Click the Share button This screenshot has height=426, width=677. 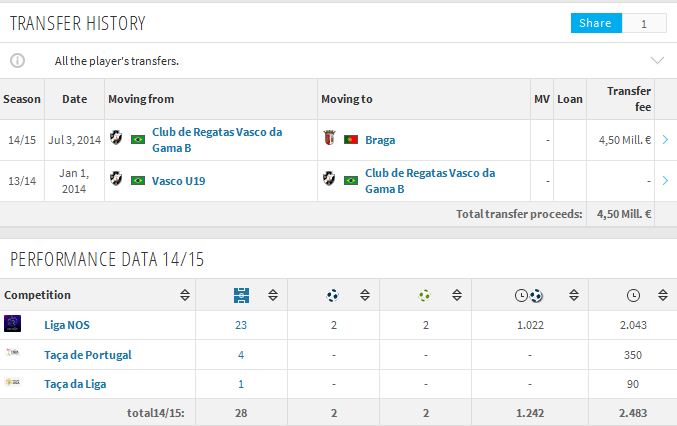click(595, 23)
